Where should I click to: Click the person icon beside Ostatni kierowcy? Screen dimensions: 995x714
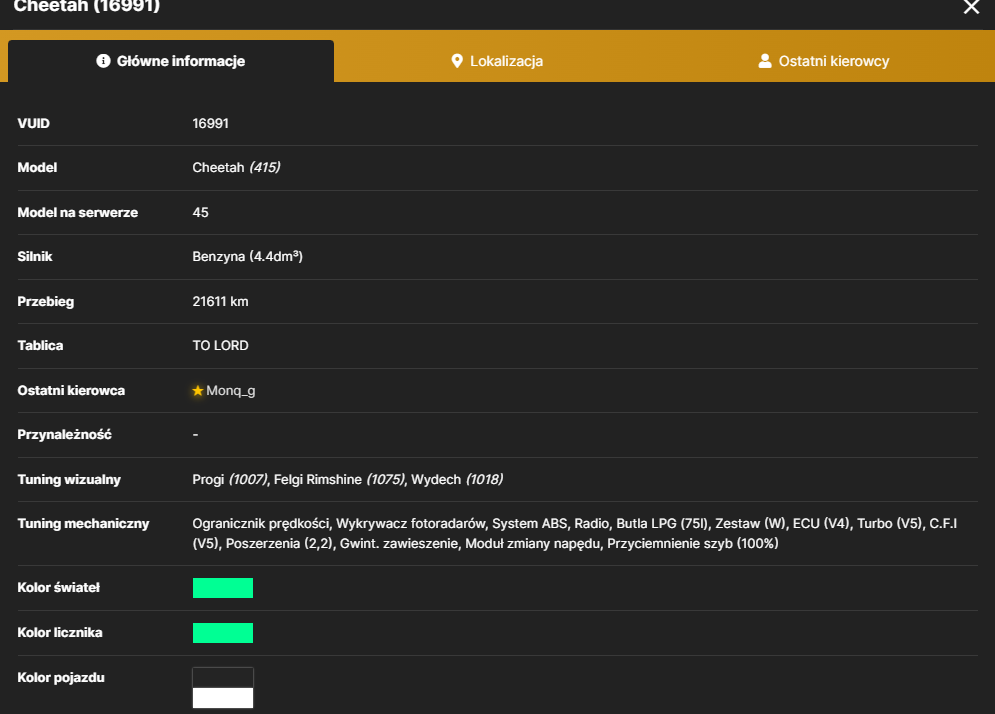[765, 61]
